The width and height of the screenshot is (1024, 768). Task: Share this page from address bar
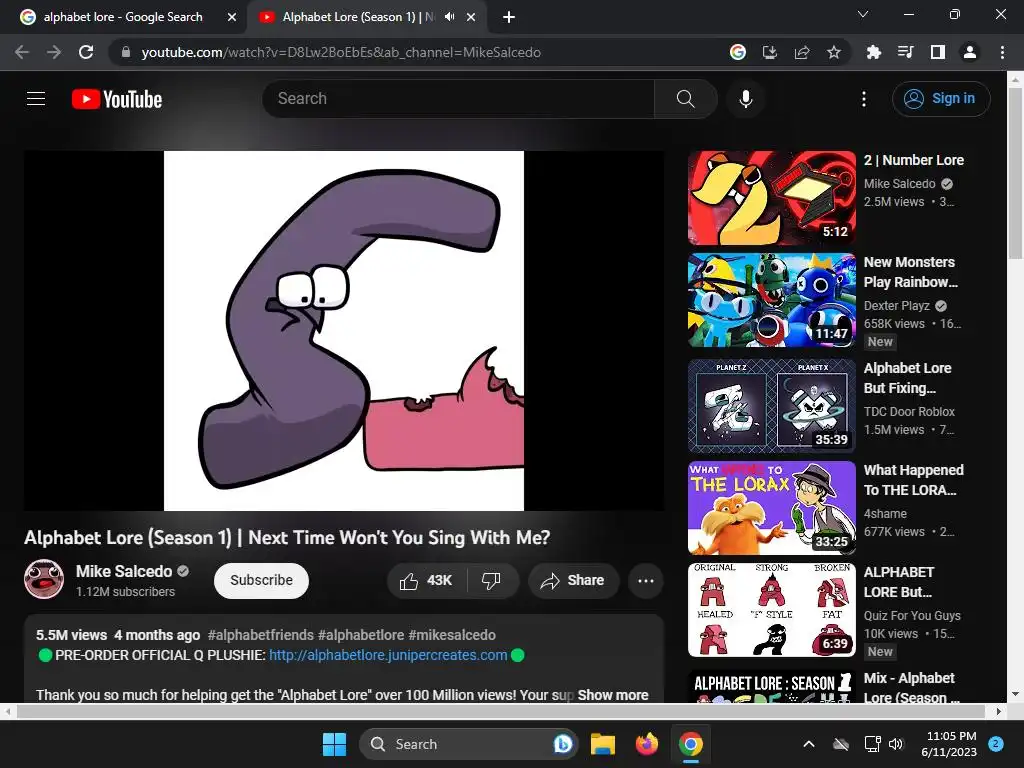click(801, 52)
